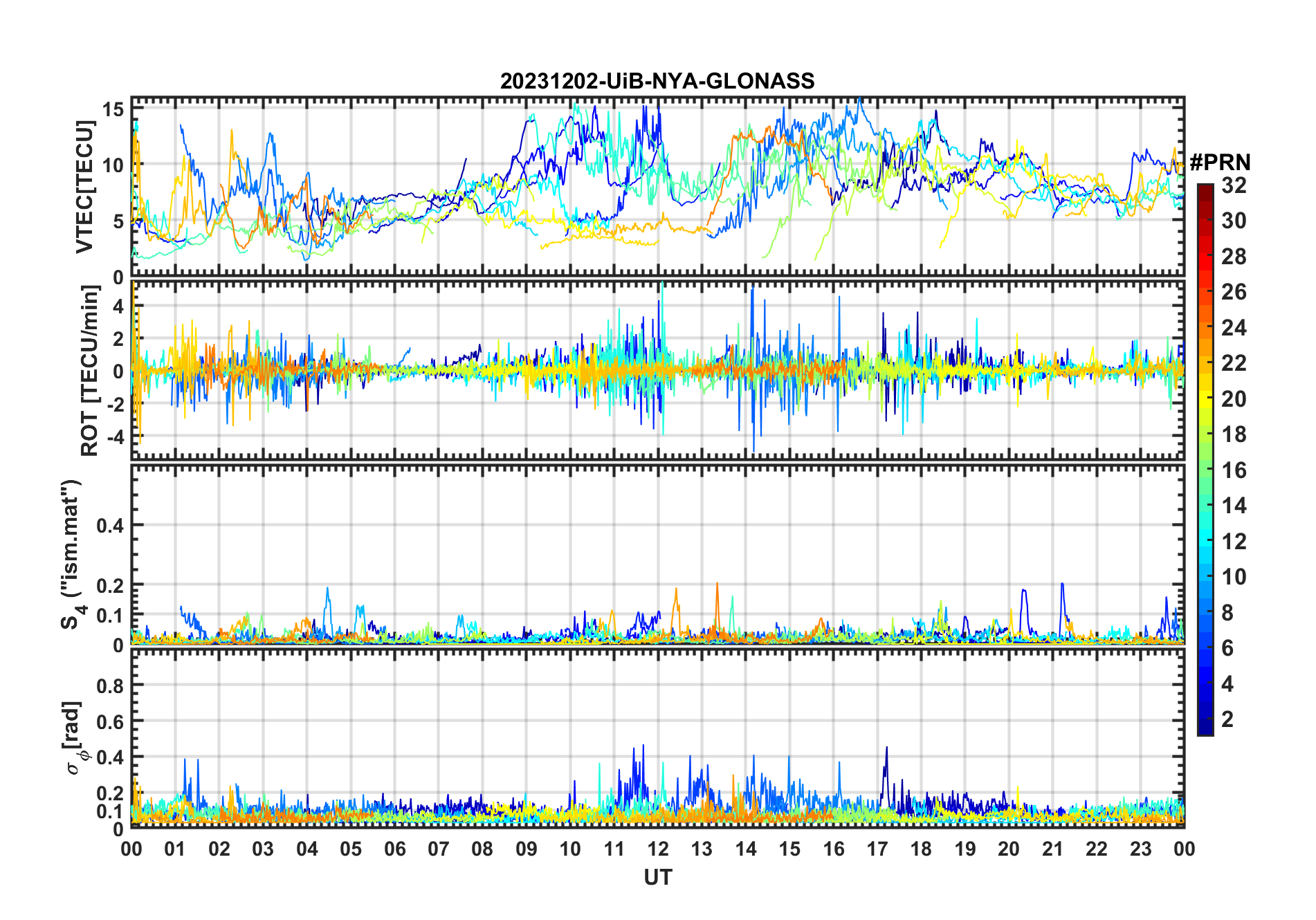Screen dimensions: 1316x920
Task: Click the x-axis hour tick label "07"
Action: [439, 849]
